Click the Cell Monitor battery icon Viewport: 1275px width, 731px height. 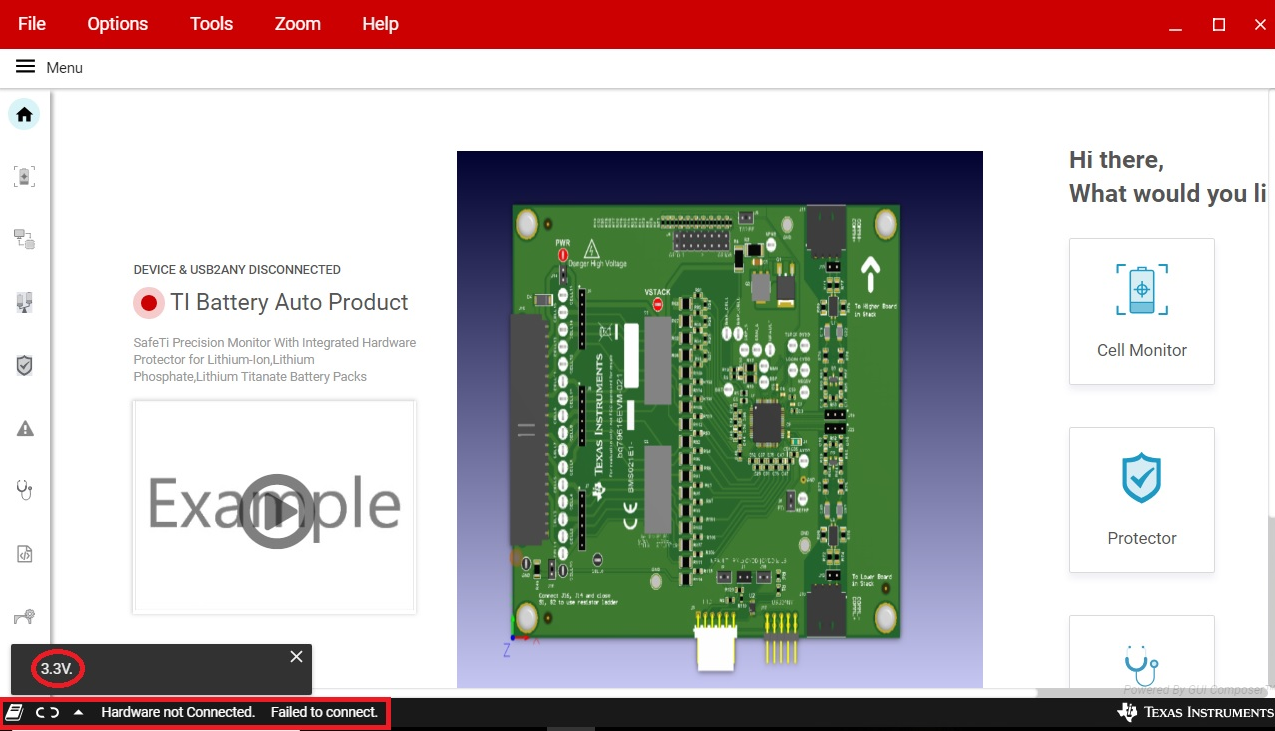(1141, 289)
